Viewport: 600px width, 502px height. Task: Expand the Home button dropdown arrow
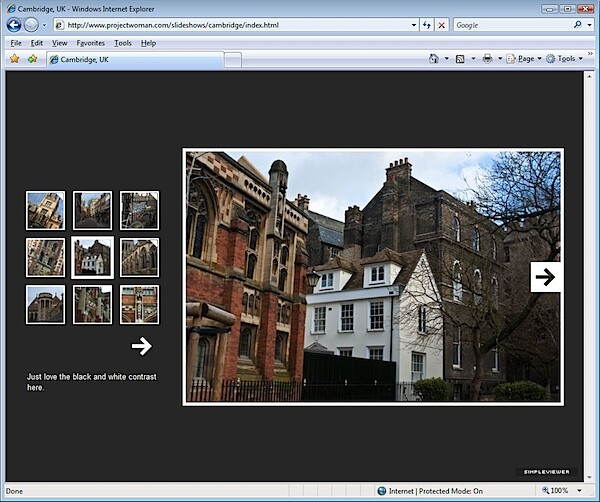[446, 59]
